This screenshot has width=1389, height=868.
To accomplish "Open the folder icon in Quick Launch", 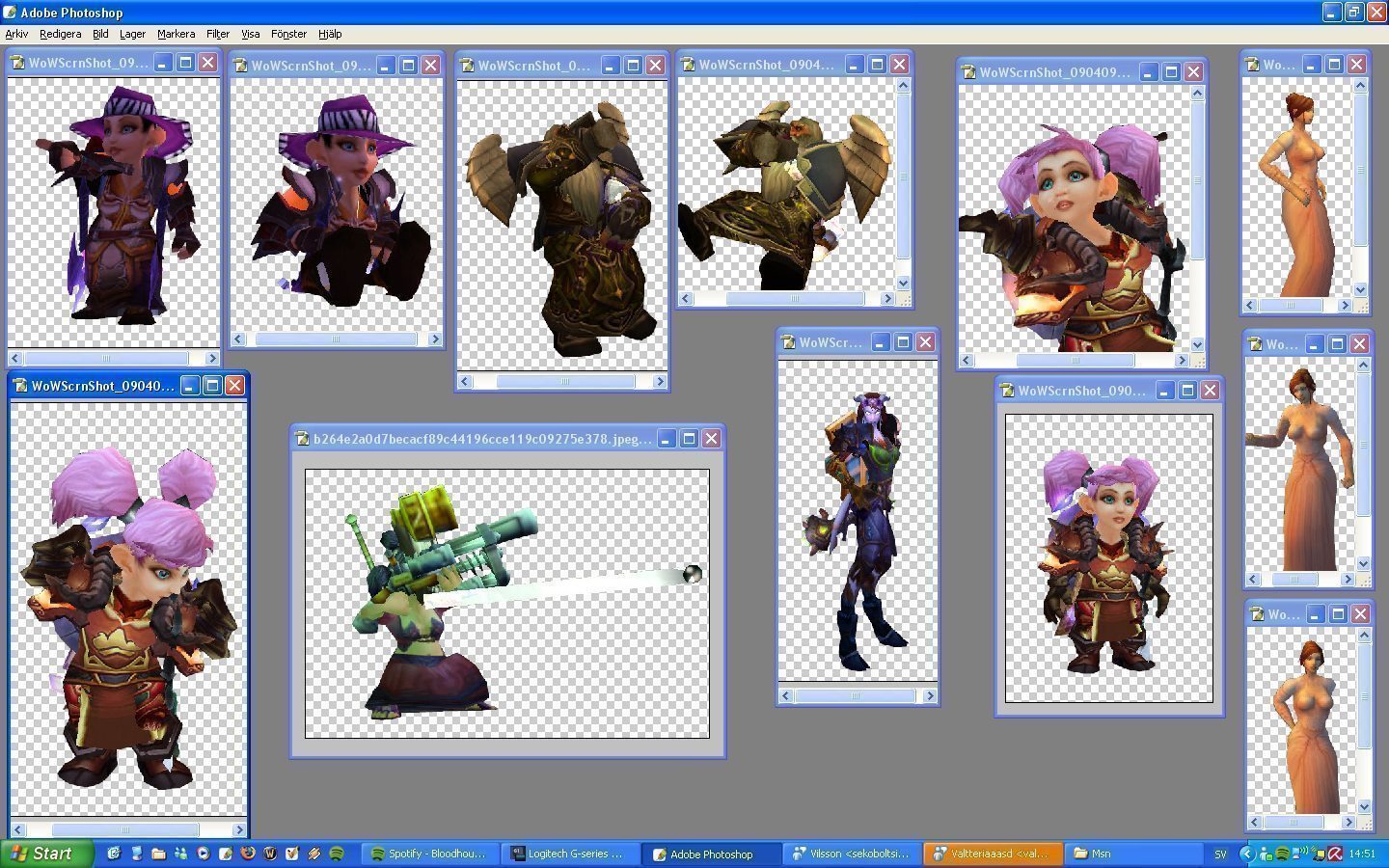I will coord(158,854).
